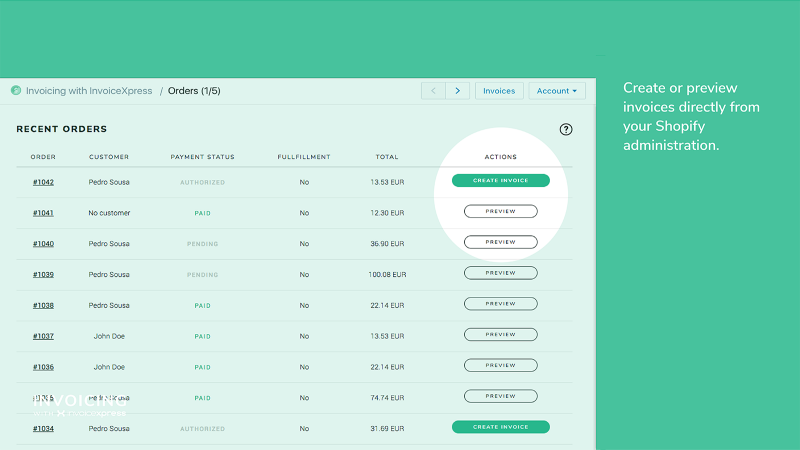Open order #1037 link
800x450 pixels.
point(43,336)
